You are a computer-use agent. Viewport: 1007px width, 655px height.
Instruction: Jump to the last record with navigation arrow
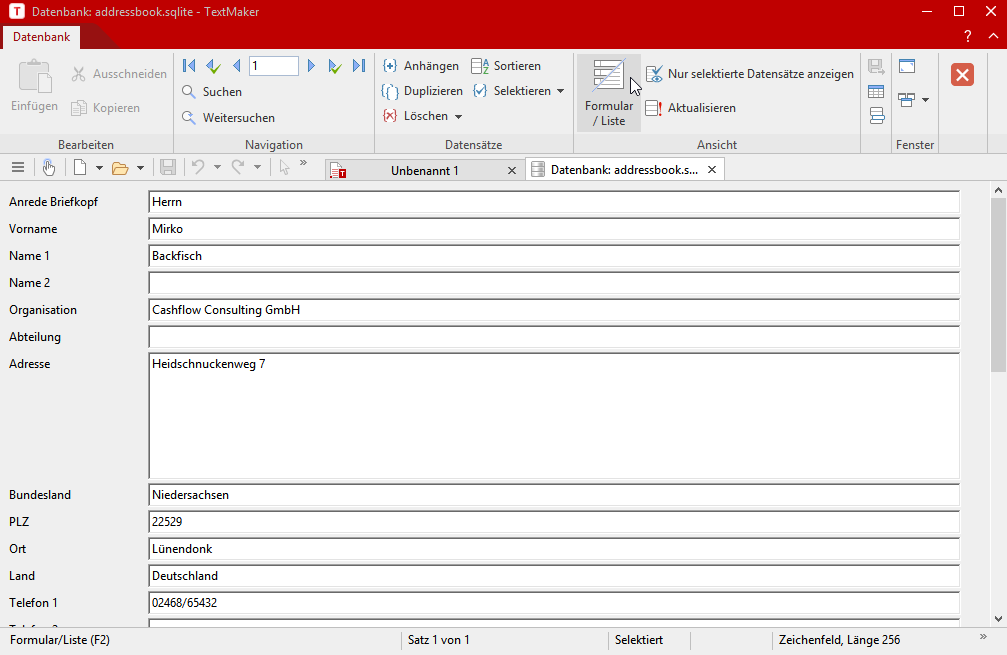click(359, 65)
